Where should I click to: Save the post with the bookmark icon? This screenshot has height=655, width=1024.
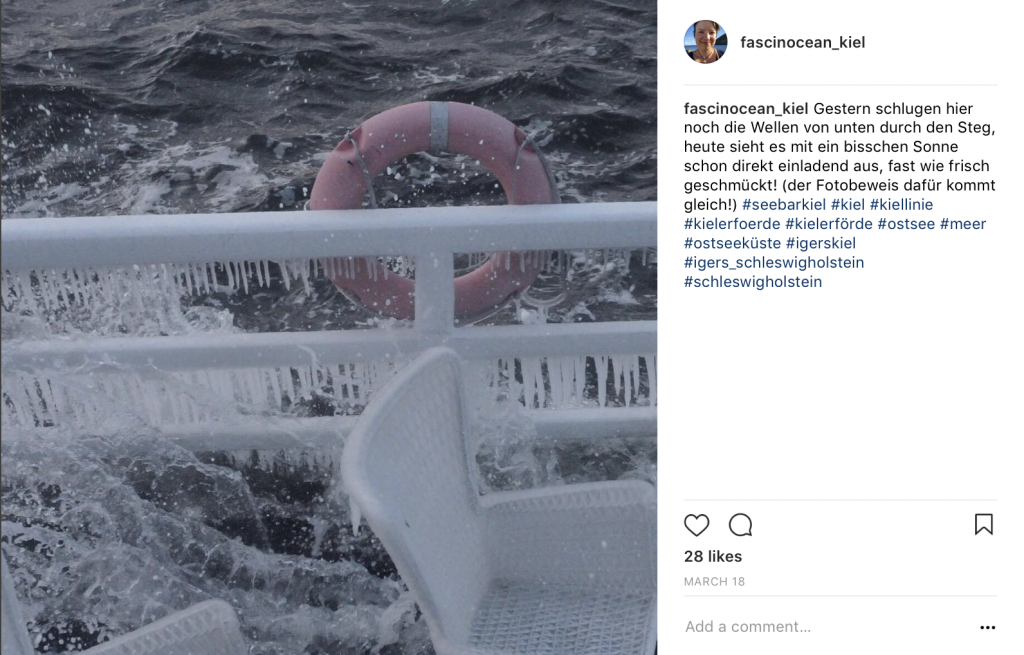click(984, 524)
